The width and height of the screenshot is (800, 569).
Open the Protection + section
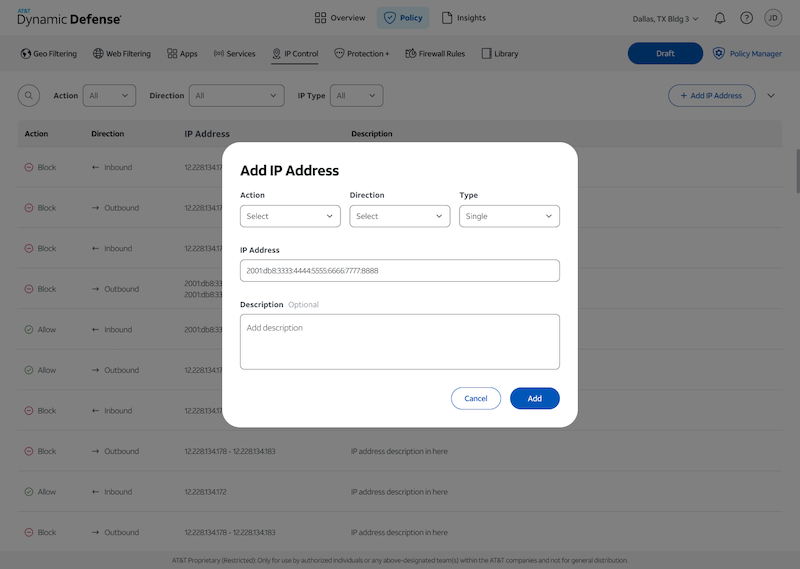(361, 54)
